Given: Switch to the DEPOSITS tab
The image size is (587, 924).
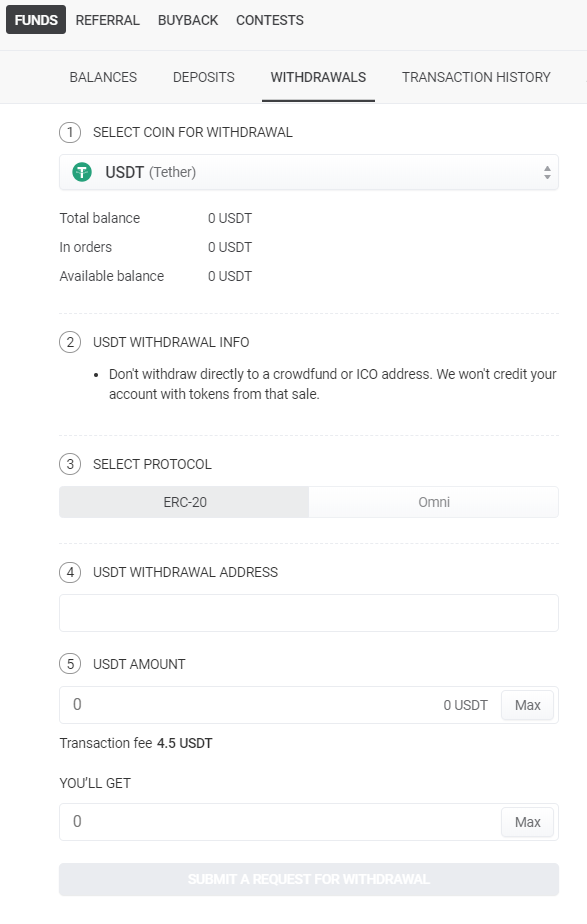Looking at the screenshot, I should (x=203, y=77).
